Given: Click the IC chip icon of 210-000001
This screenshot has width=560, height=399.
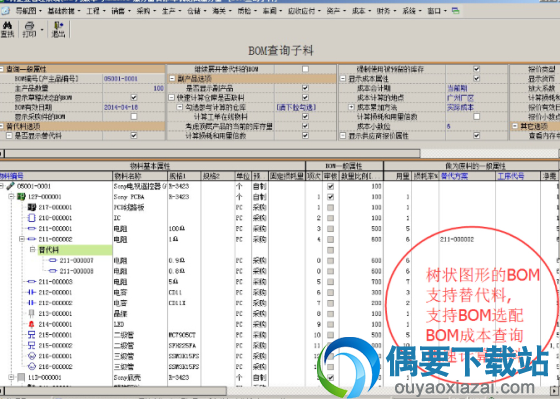Looking at the screenshot, I should 31,218.
